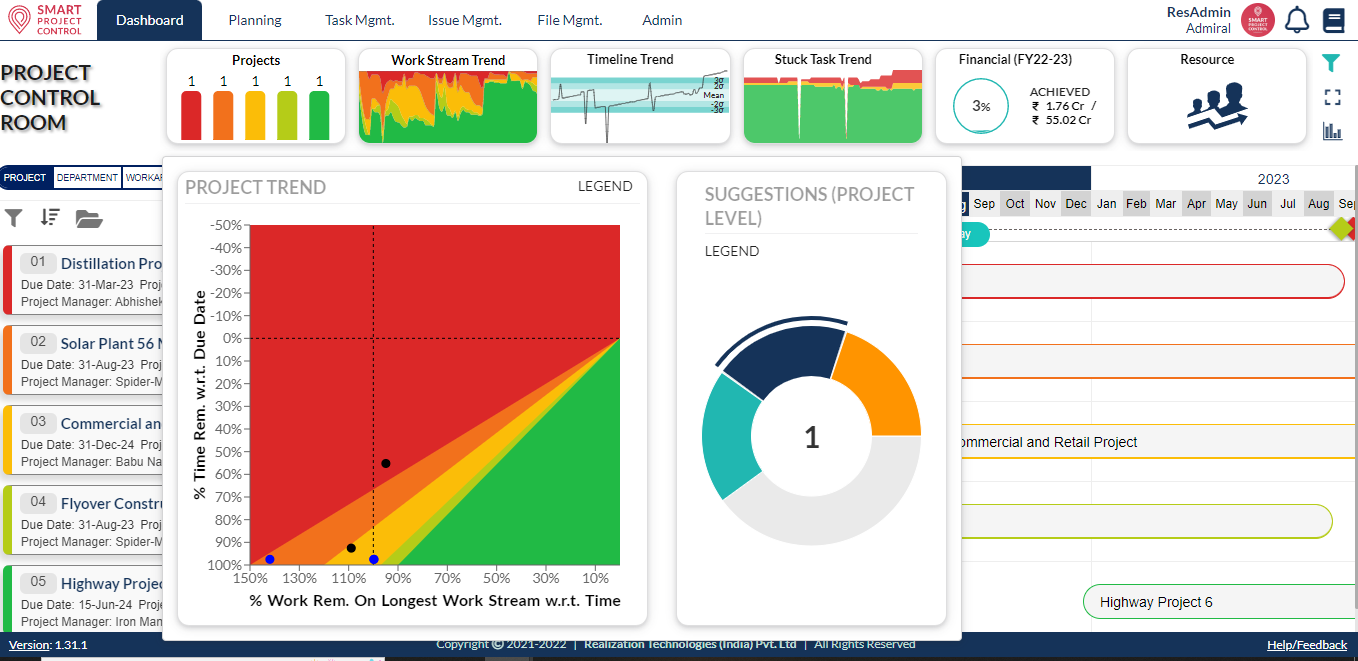This screenshot has width=1358, height=661.
Task: Click the hamburger menu icon beside the bell
Action: pos(1336,19)
